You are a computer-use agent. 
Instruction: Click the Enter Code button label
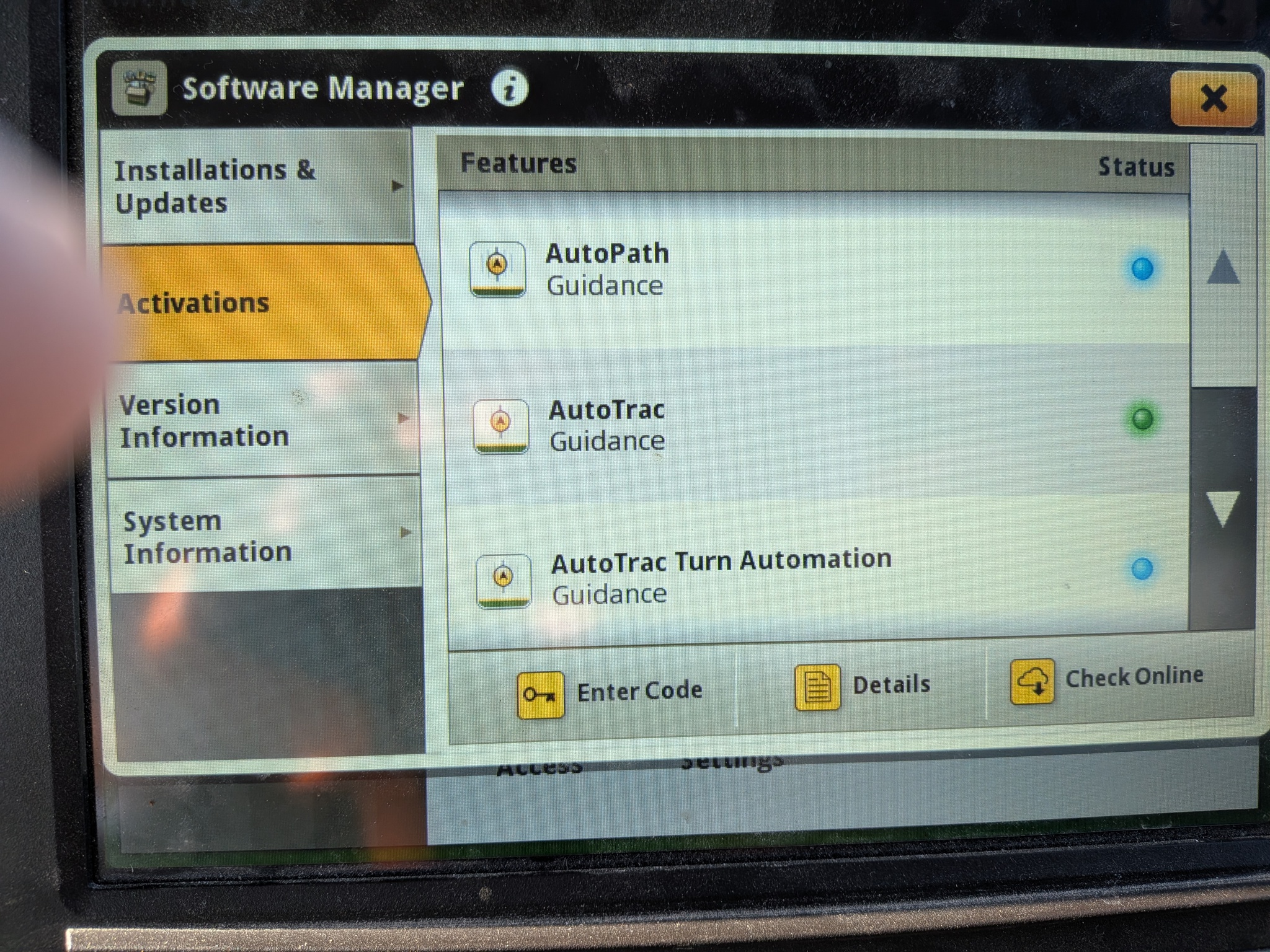(x=639, y=690)
